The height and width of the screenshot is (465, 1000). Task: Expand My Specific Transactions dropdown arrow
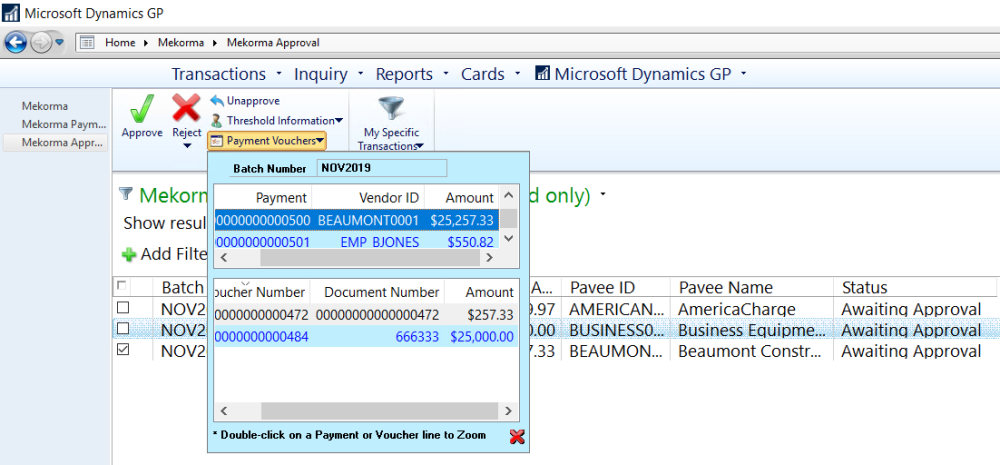421,147
